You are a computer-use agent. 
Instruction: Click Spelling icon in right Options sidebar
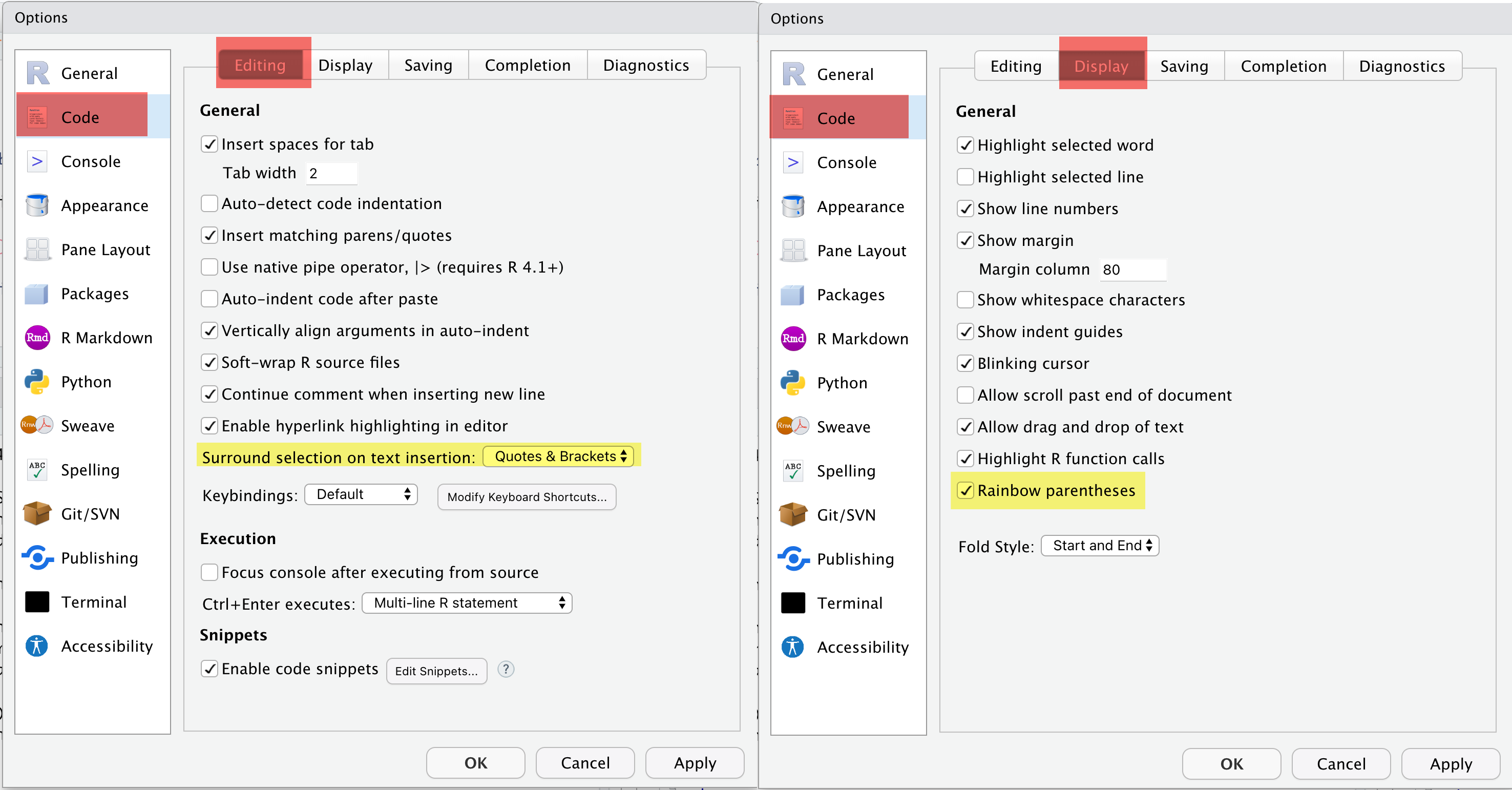(x=793, y=471)
